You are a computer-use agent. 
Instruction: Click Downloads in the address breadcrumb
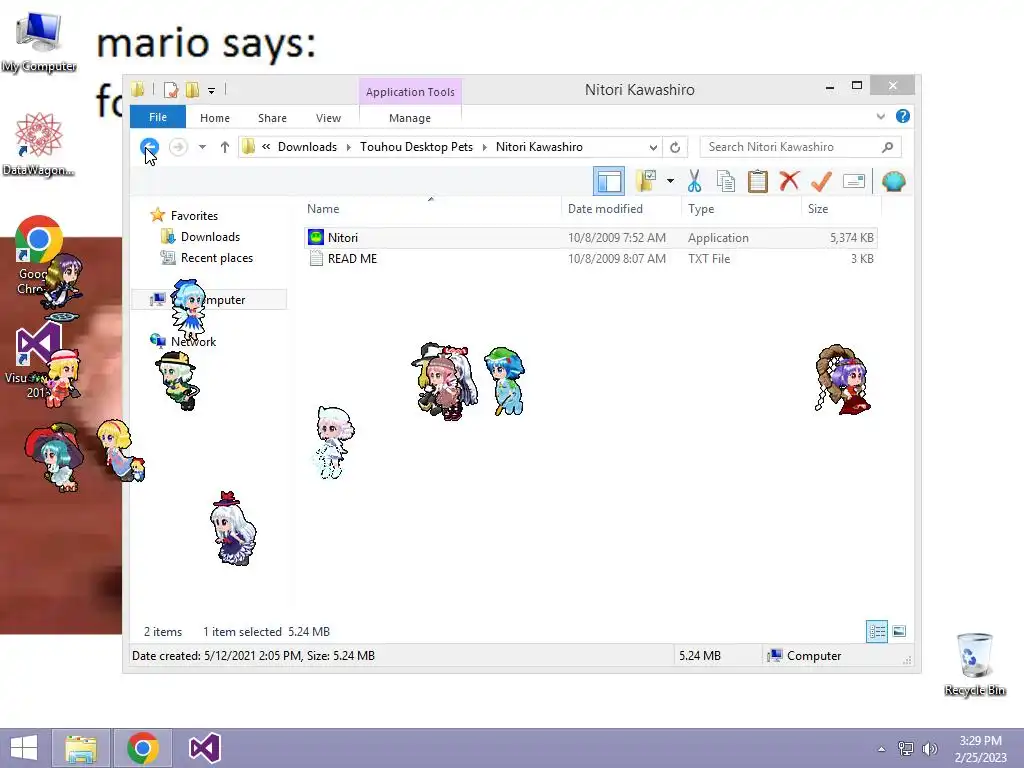307,147
